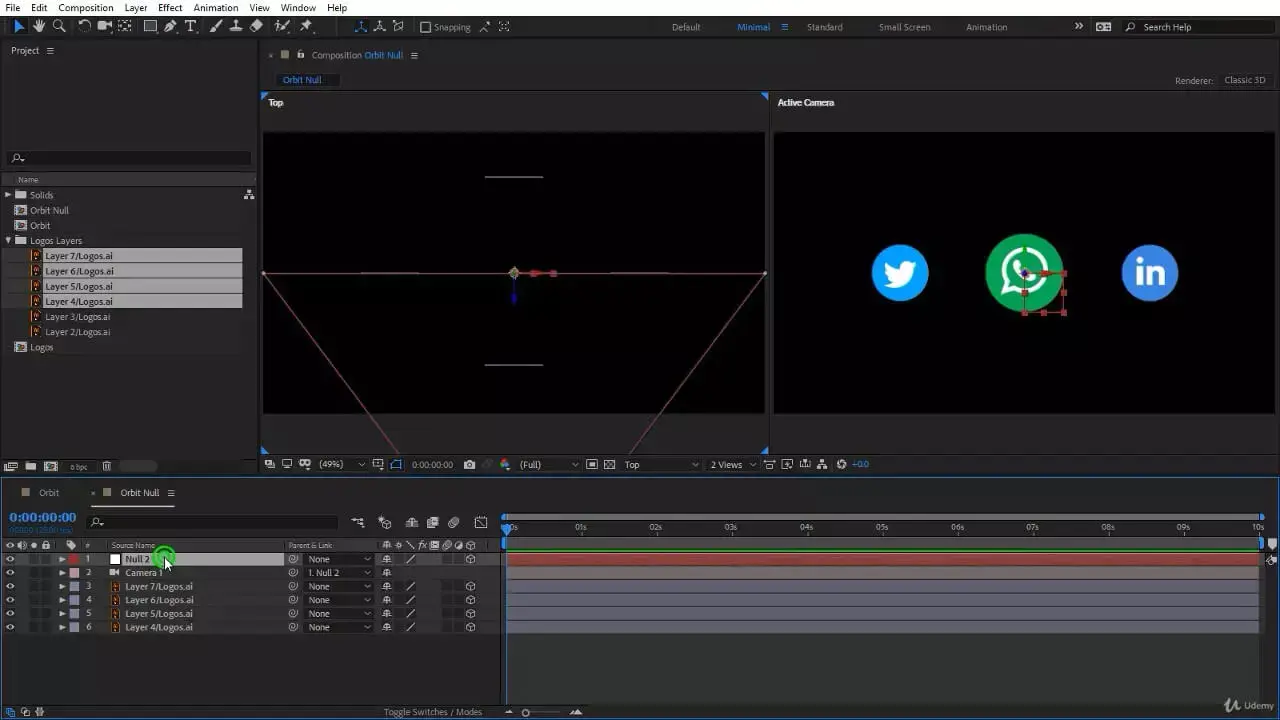
Task: Select the Clone Stamp tool
Action: [x=236, y=26]
